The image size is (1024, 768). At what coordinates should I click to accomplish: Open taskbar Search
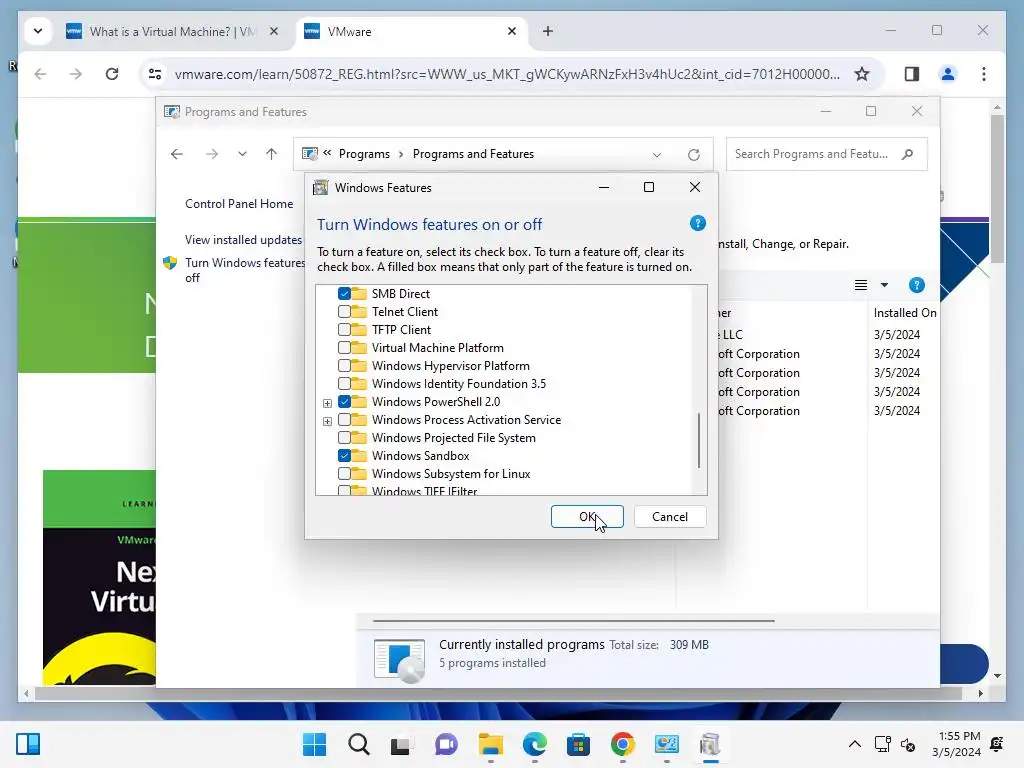pos(359,744)
